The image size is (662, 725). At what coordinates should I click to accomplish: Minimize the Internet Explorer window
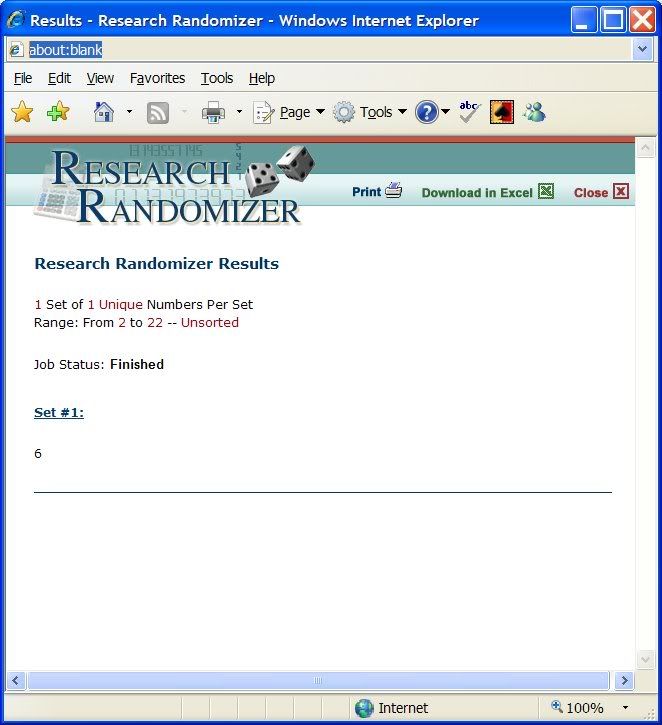pyautogui.click(x=583, y=20)
